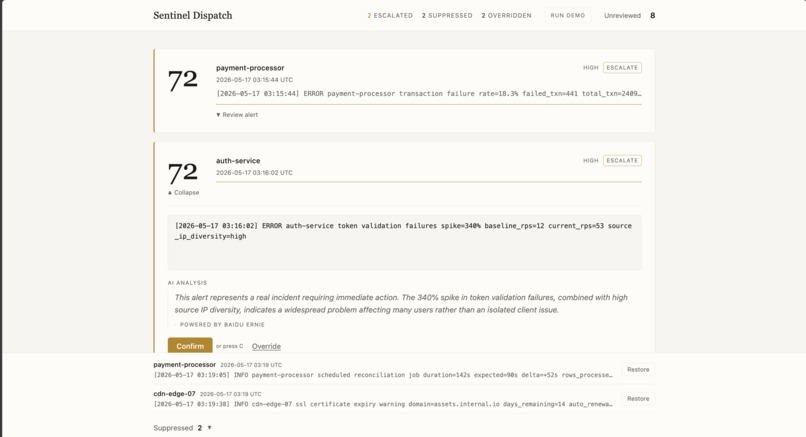Click the ssl certificate expiry warning log line
This screenshot has width=806, height=437.
[383, 404]
